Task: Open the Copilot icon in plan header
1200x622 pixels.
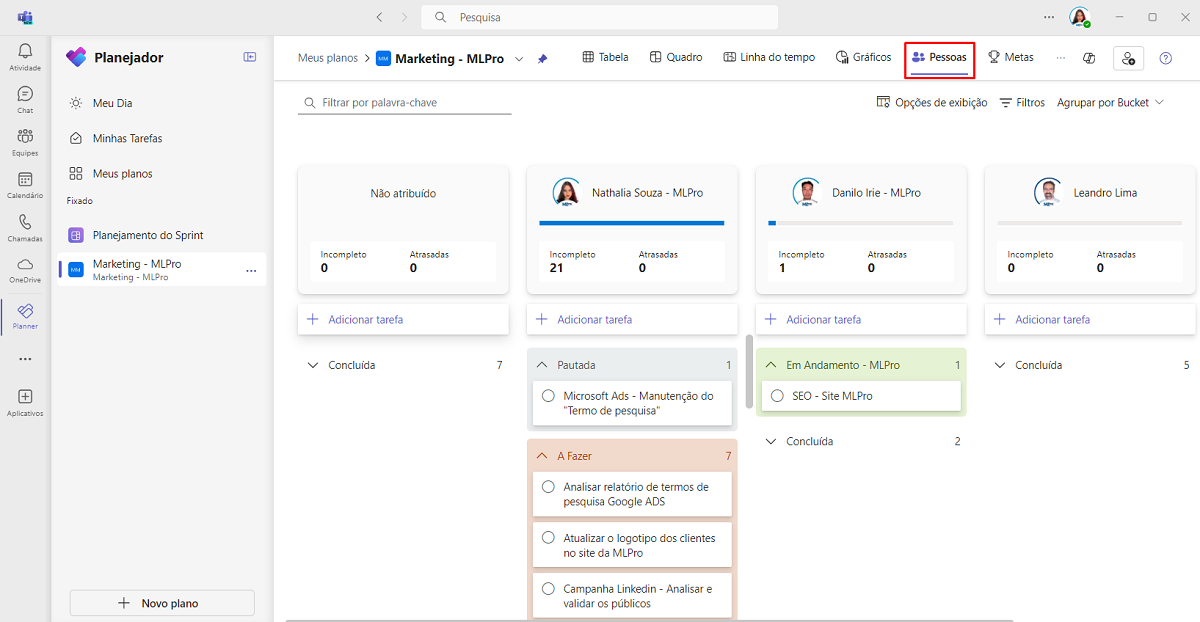Action: coord(1089,58)
